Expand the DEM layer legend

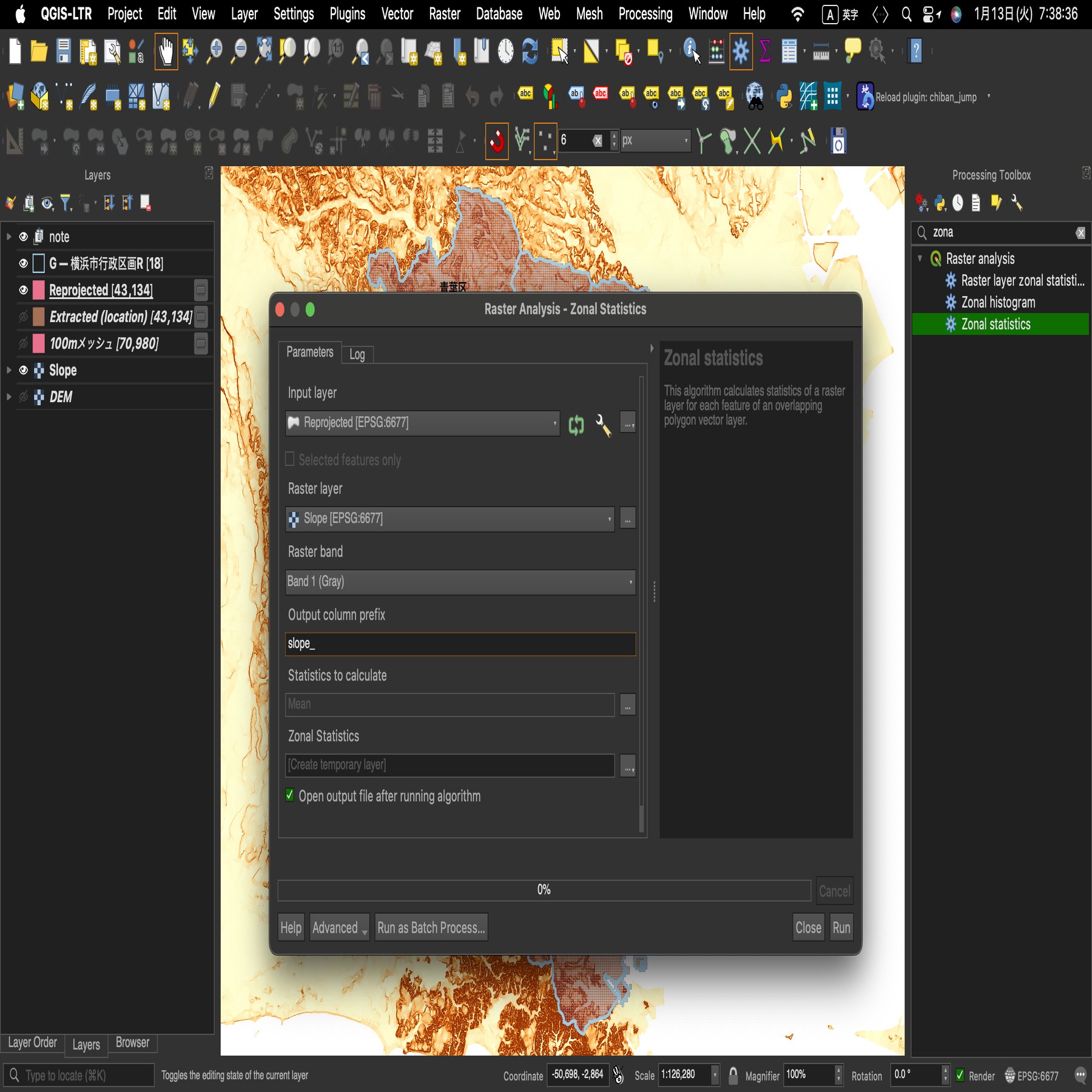click(8, 397)
